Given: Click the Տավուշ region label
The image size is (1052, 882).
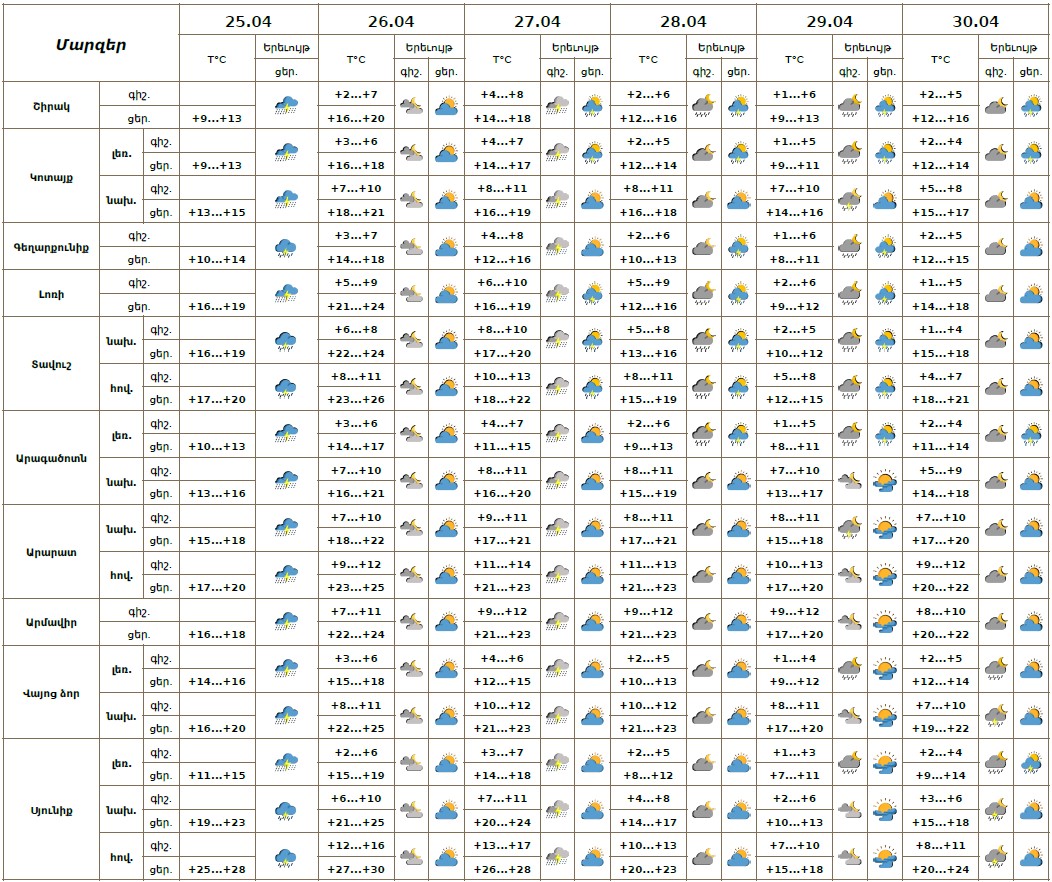Looking at the screenshot, I should [51, 364].
